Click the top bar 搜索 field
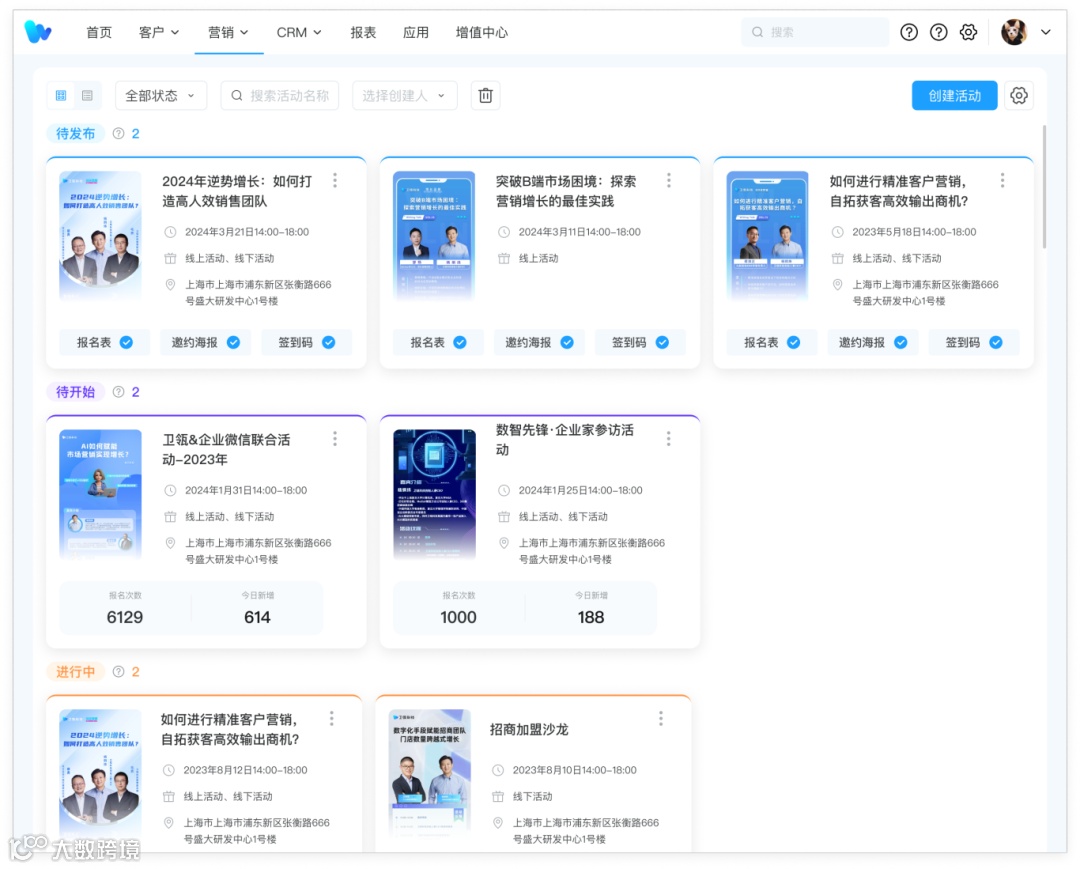 pos(815,32)
